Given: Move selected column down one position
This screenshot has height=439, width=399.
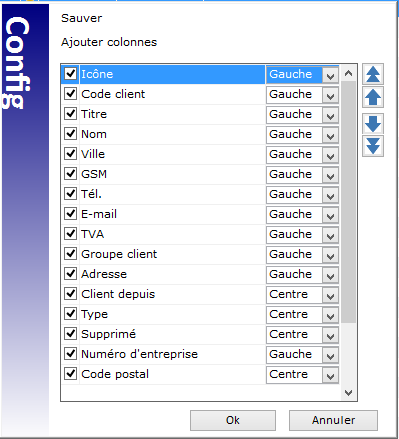Looking at the screenshot, I should [373, 124].
